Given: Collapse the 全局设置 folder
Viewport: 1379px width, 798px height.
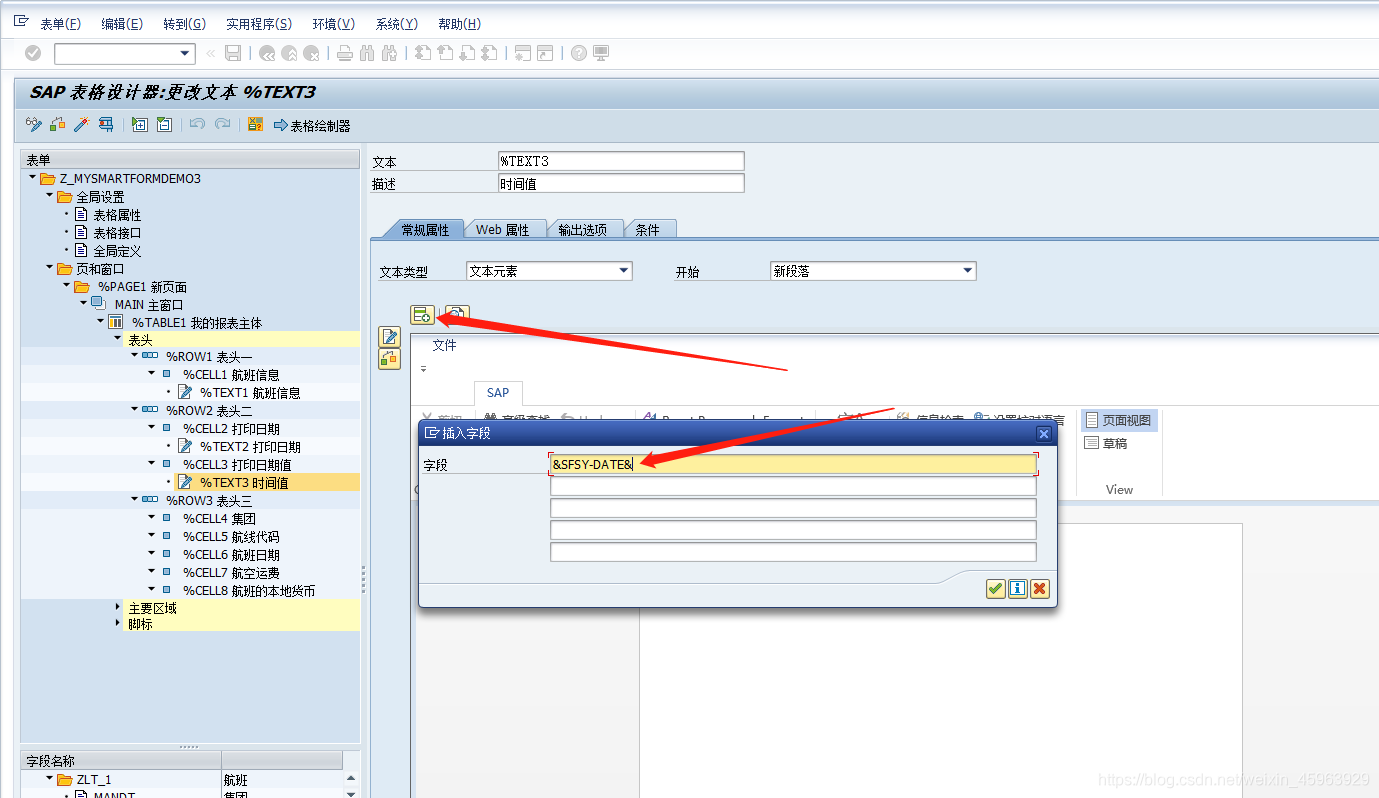Looking at the screenshot, I should click(x=49, y=196).
